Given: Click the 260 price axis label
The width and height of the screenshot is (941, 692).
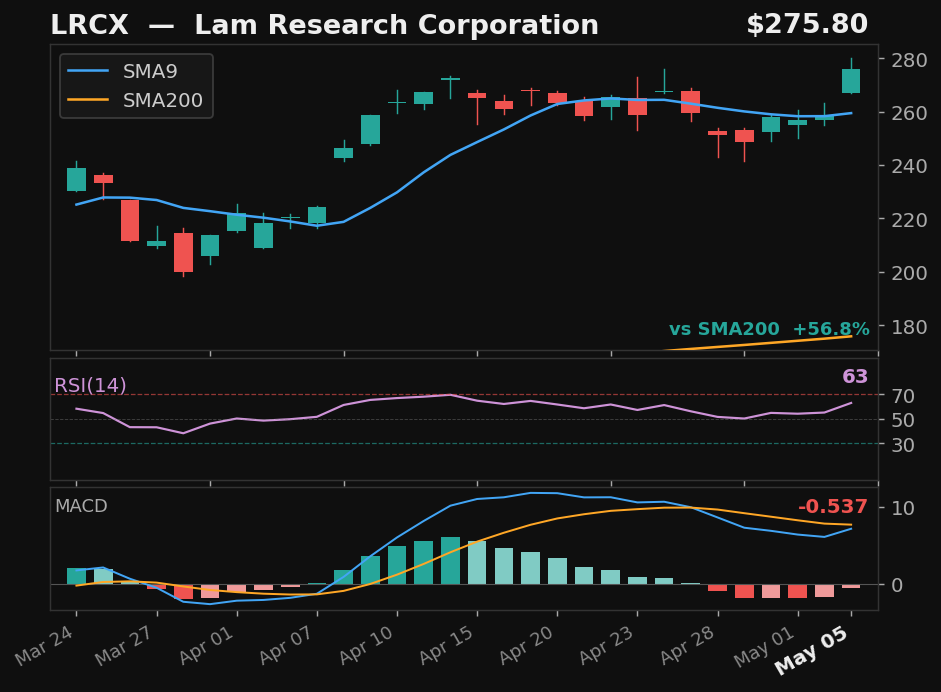Looking at the screenshot, I should coord(909,113).
